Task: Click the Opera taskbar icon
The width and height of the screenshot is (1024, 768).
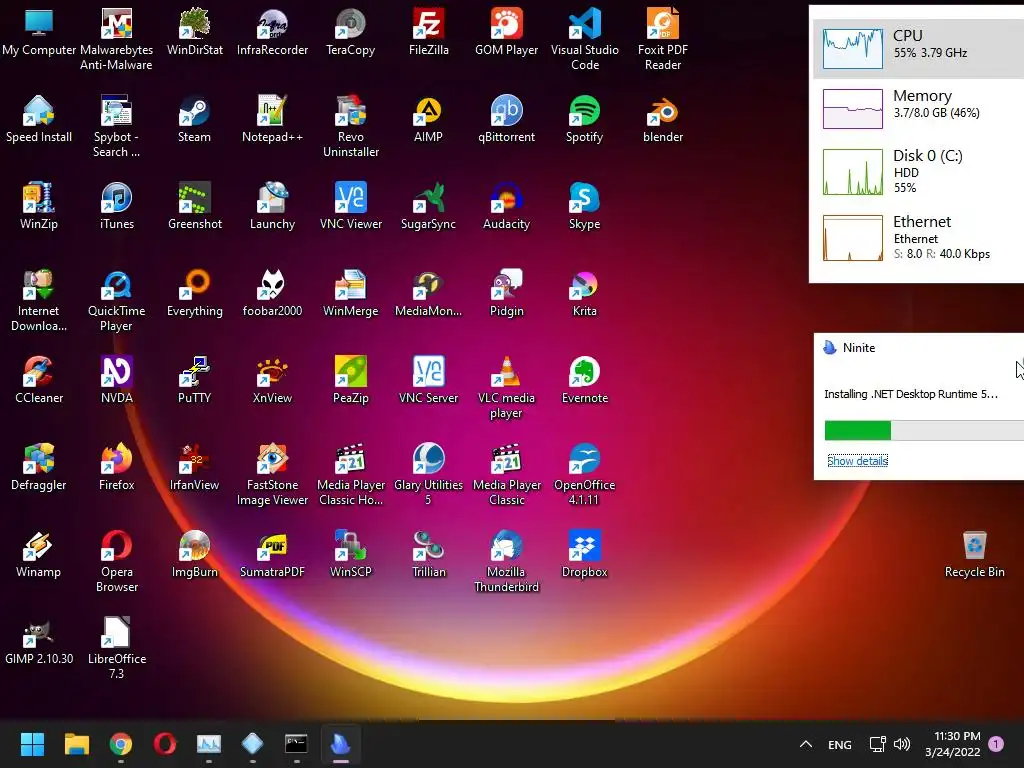Action: [165, 744]
